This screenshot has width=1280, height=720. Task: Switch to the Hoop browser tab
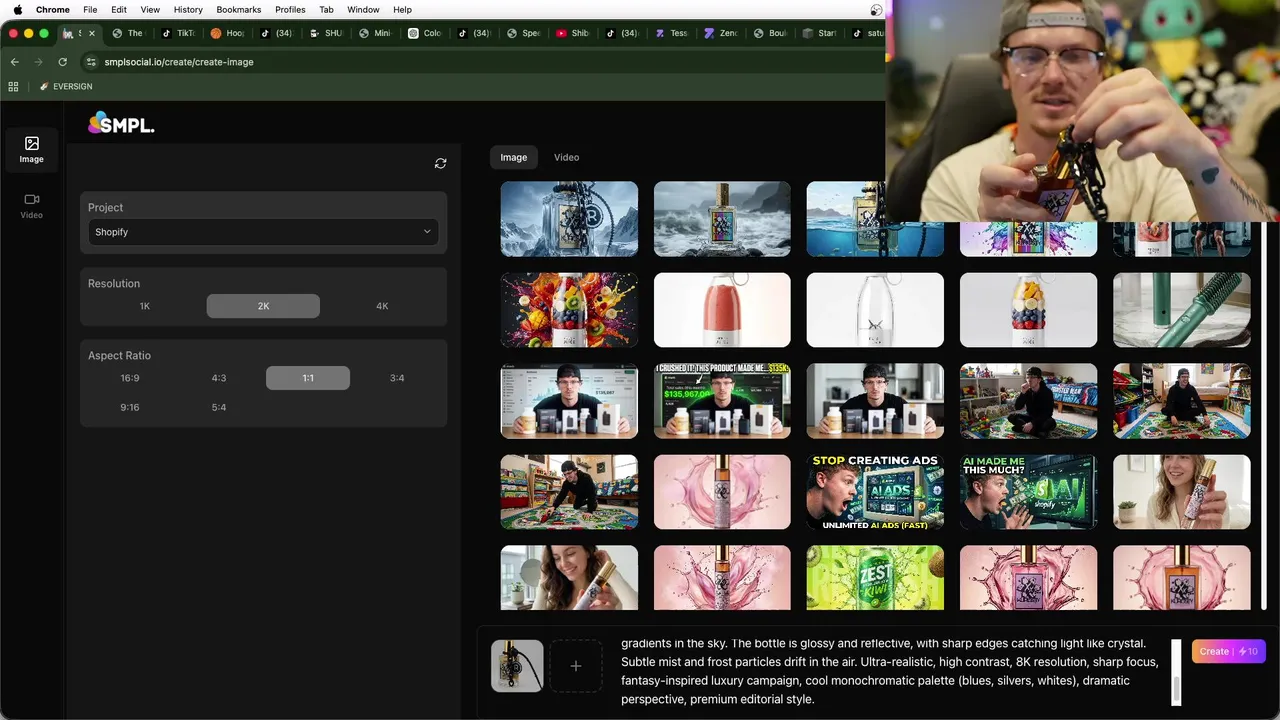[229, 33]
